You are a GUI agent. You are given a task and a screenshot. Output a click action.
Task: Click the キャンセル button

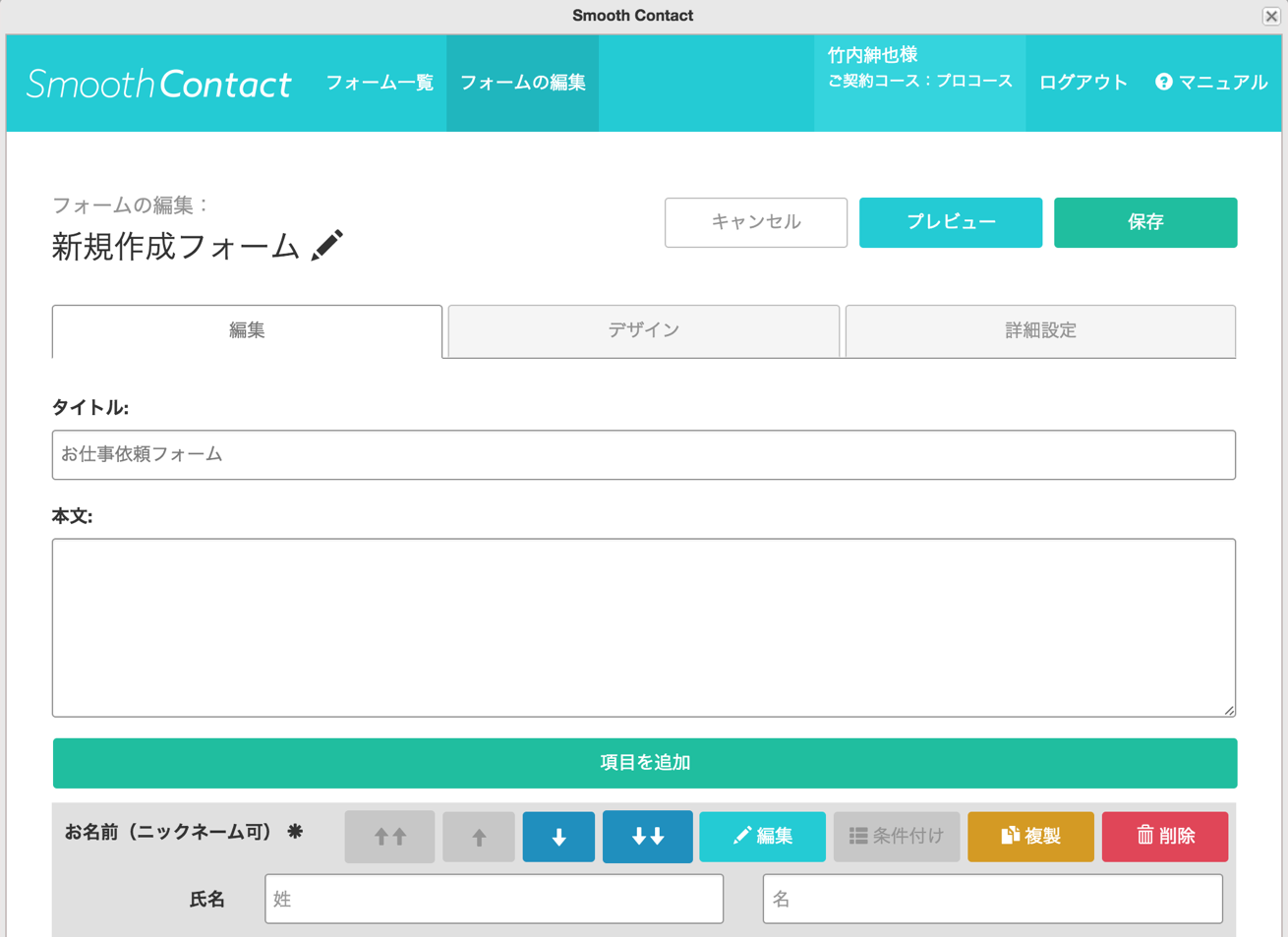756,222
